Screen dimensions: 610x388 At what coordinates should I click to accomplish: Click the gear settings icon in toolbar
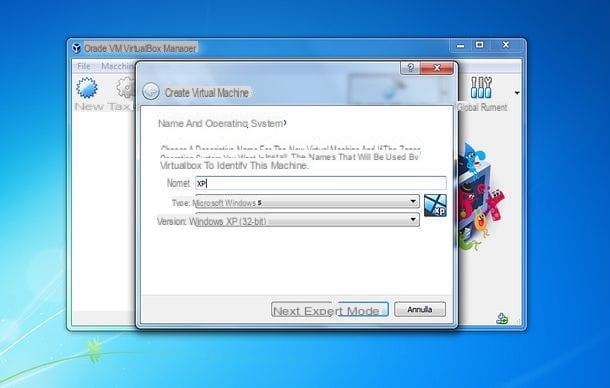[126, 88]
